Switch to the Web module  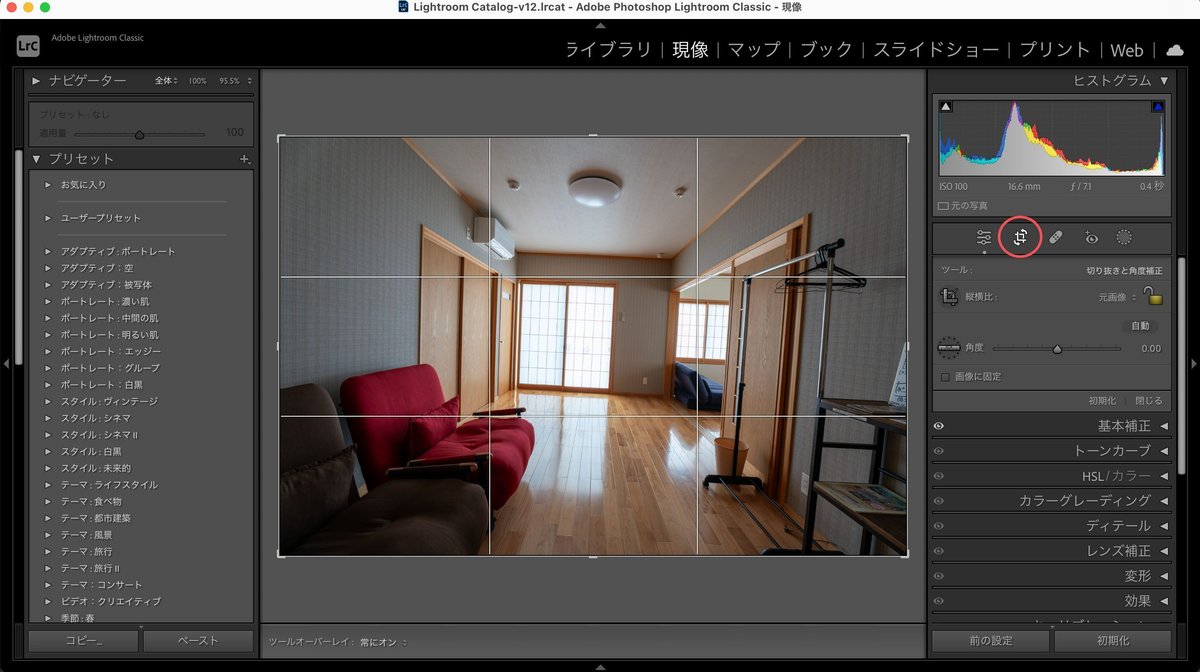tap(1127, 49)
